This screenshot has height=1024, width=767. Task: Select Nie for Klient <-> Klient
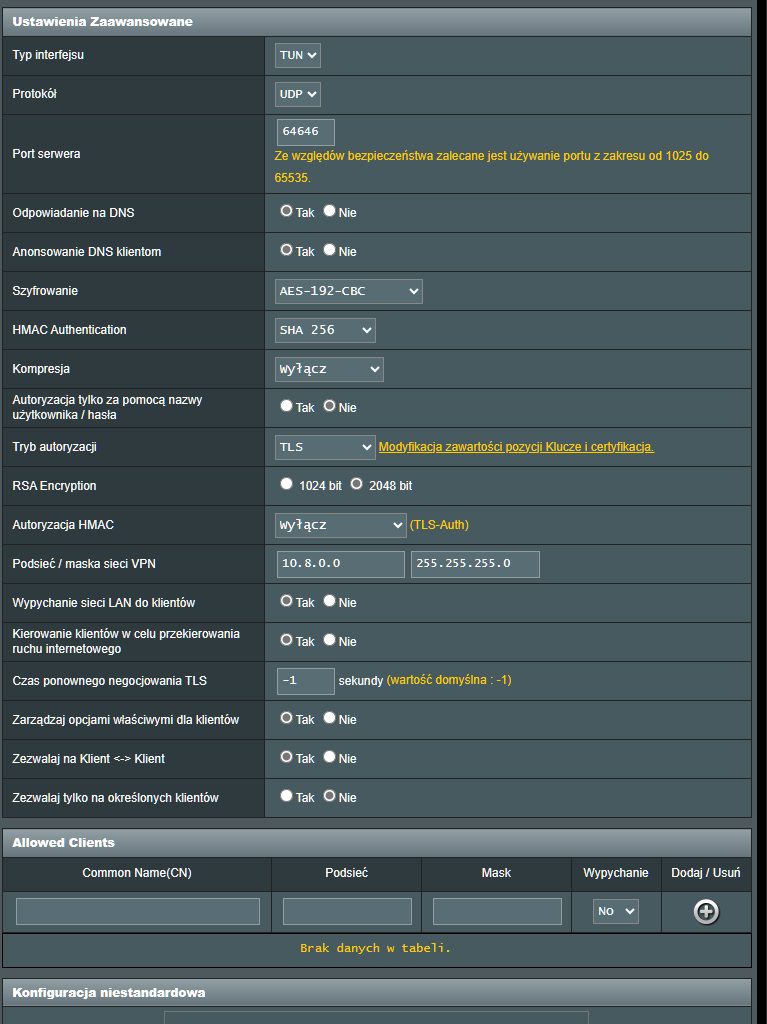pyautogui.click(x=329, y=757)
